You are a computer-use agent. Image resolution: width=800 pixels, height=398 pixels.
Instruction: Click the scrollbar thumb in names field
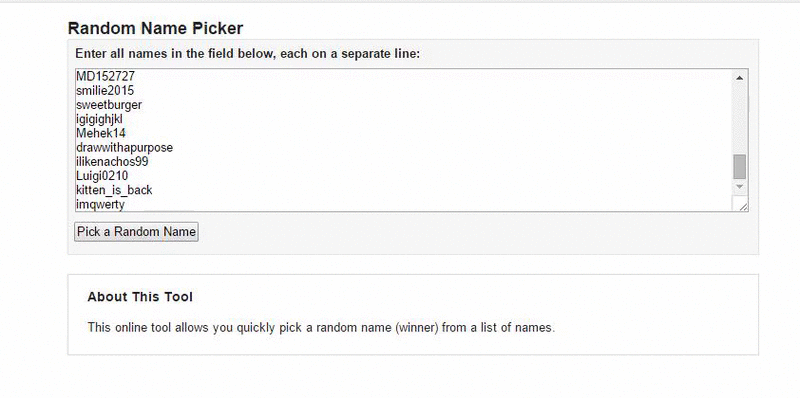739,167
